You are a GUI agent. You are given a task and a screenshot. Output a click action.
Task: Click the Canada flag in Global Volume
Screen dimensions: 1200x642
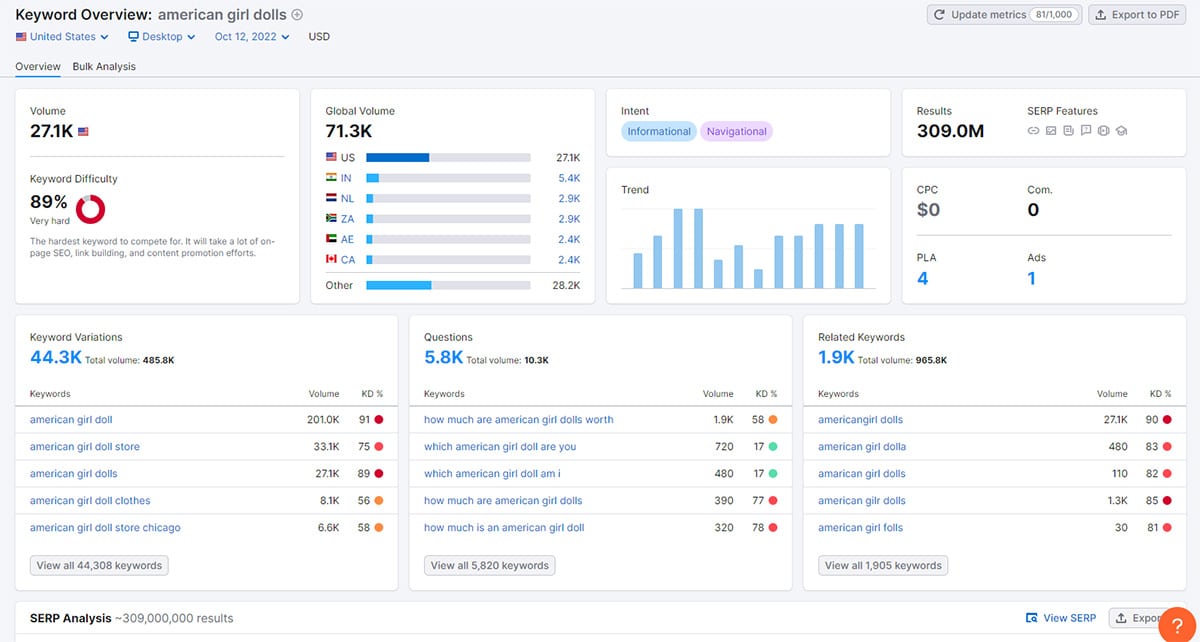332,259
